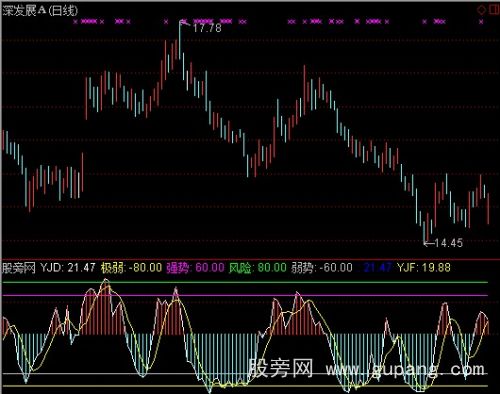Click the red diamond icon at chart corner
The height and width of the screenshot is (394, 500).
(x=482, y=10)
